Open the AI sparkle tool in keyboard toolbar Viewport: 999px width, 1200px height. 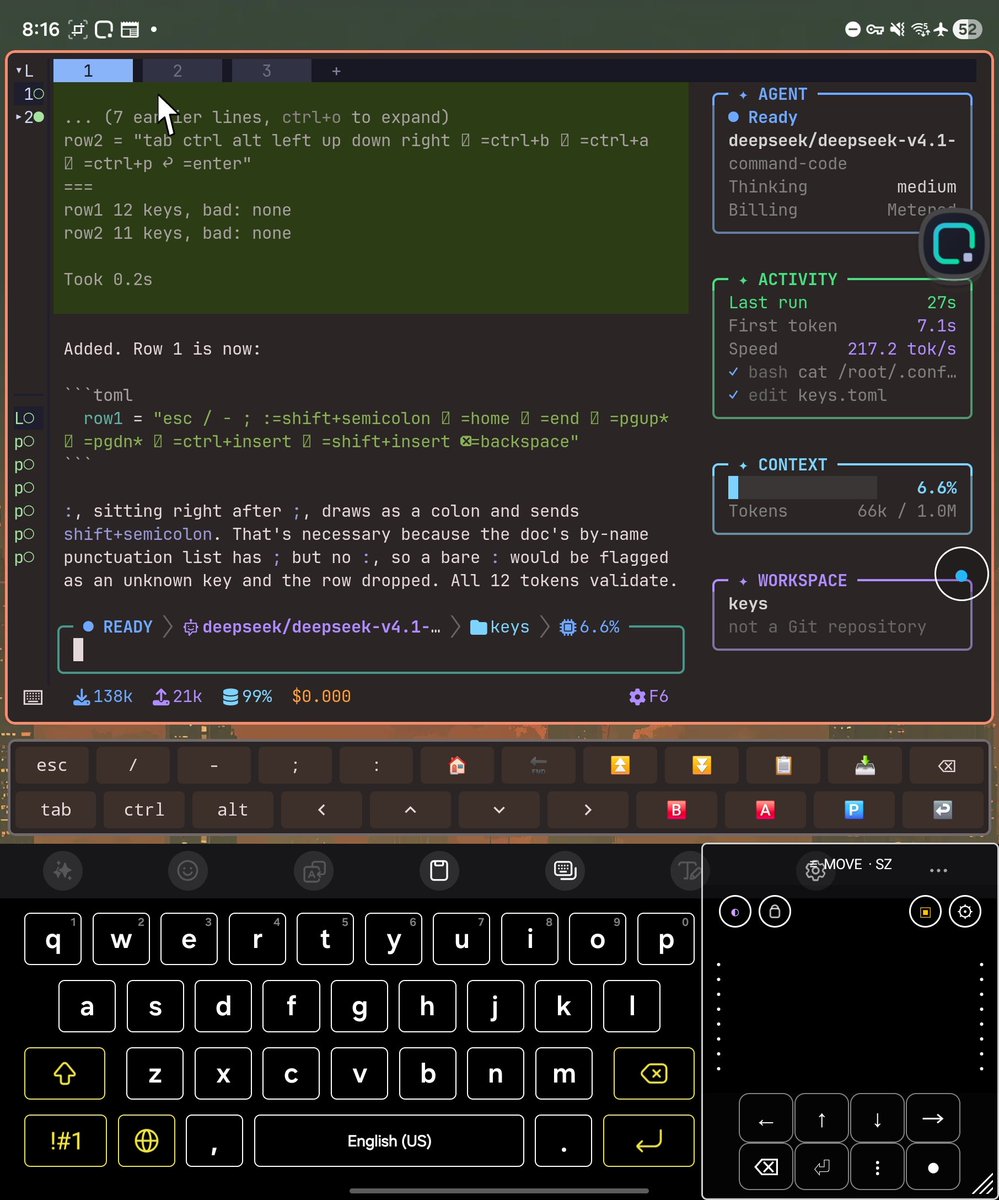point(62,870)
